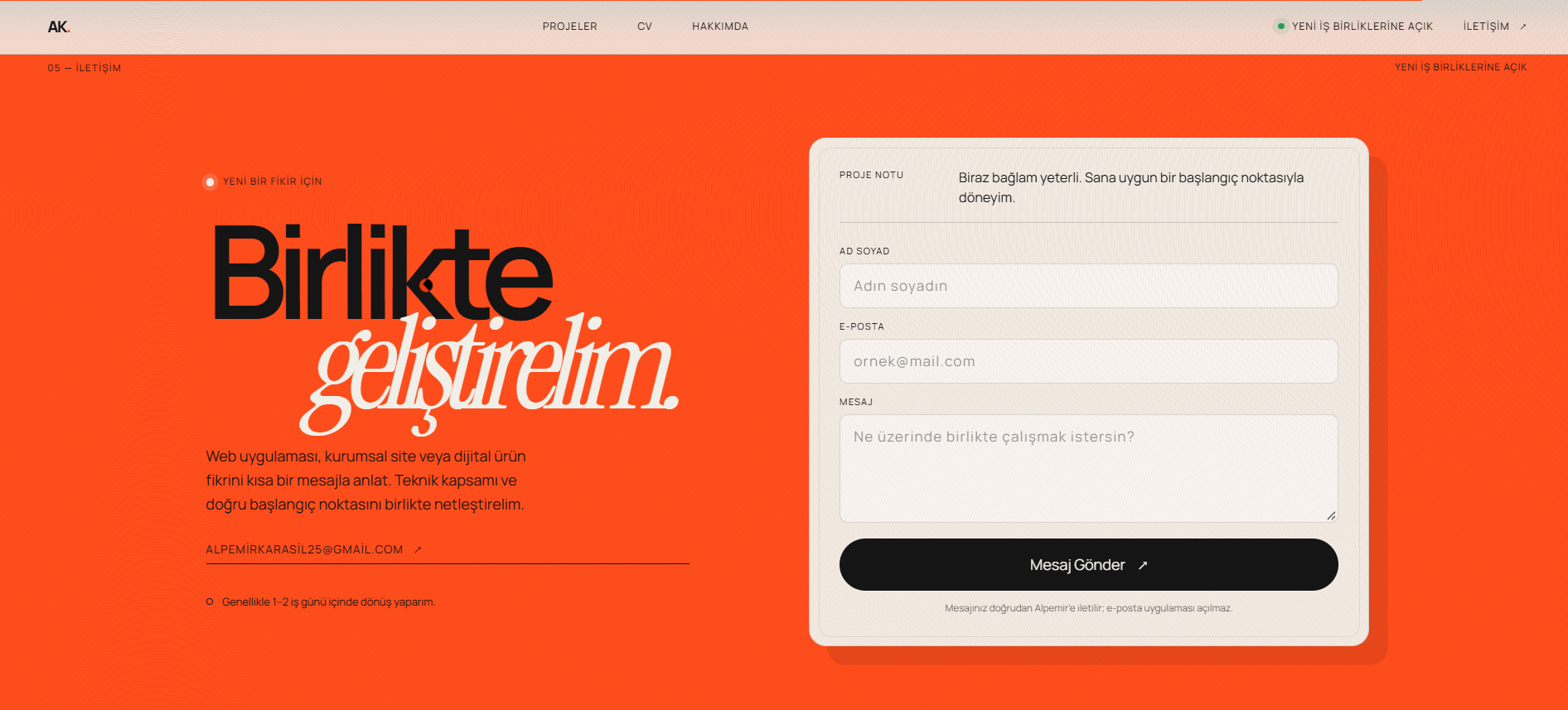Click arrow icon inside Mesaj Gönder button
The image size is (1568, 710).
(x=1143, y=565)
